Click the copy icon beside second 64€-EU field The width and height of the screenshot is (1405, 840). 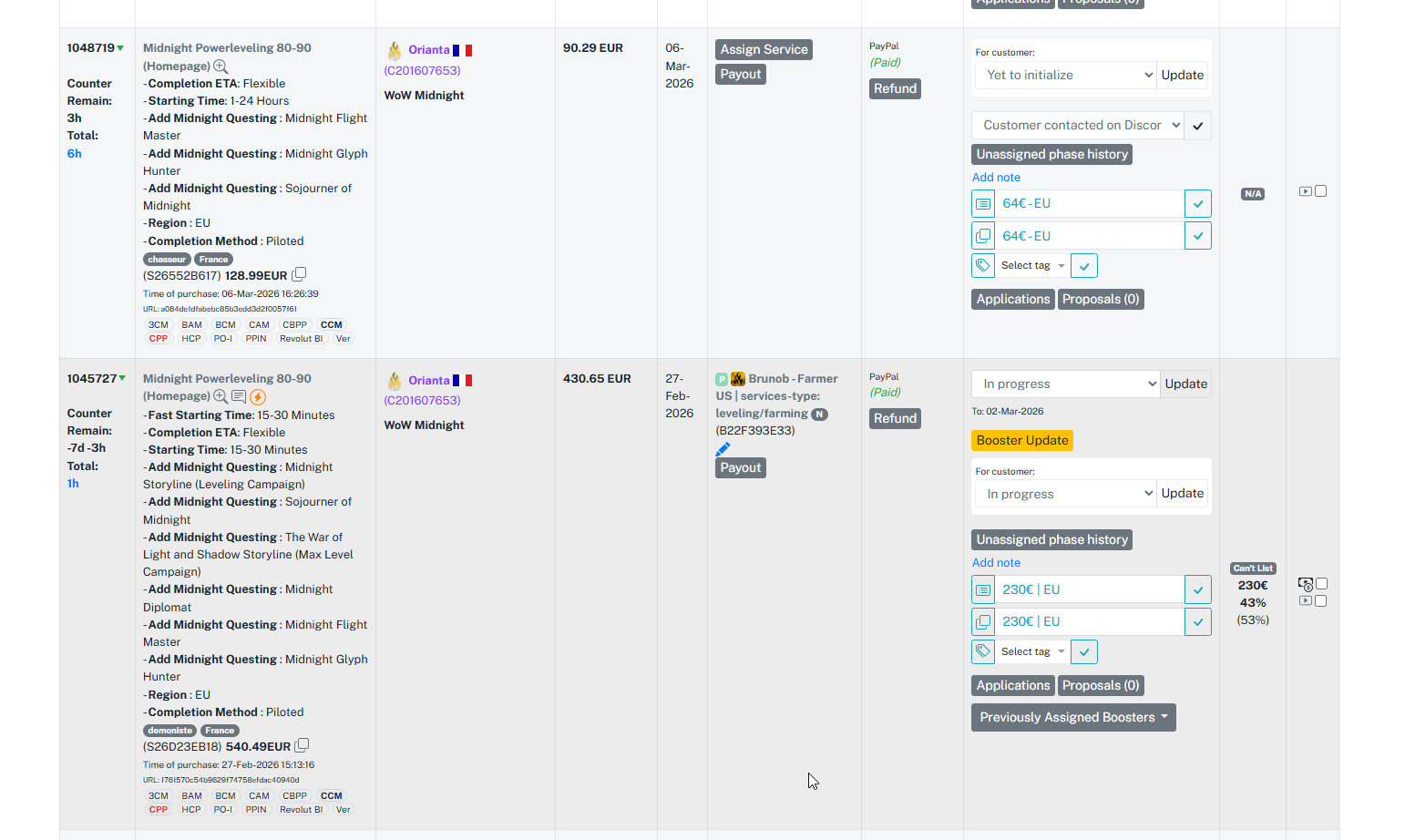[983, 236]
